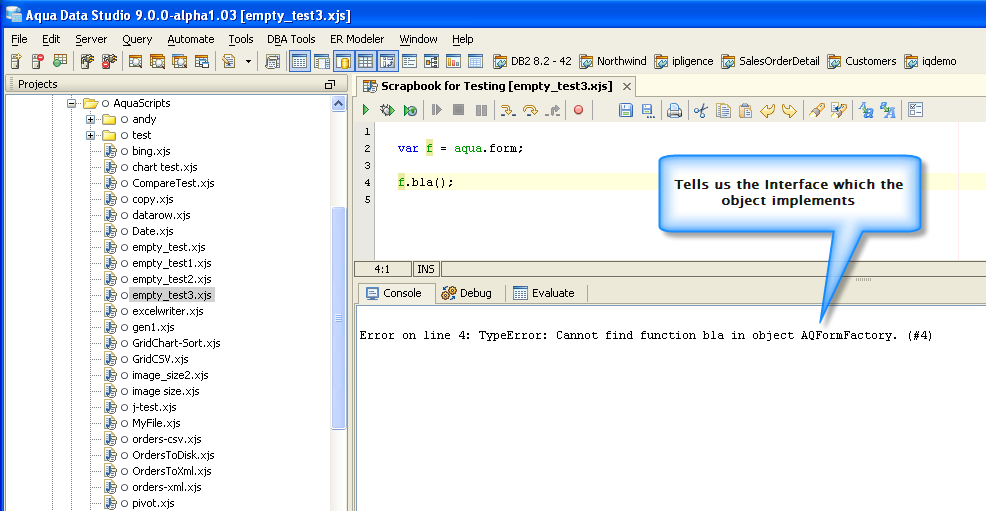The image size is (986, 511).
Task: Select GridChart-Sort.xjs file
Action: [176, 343]
